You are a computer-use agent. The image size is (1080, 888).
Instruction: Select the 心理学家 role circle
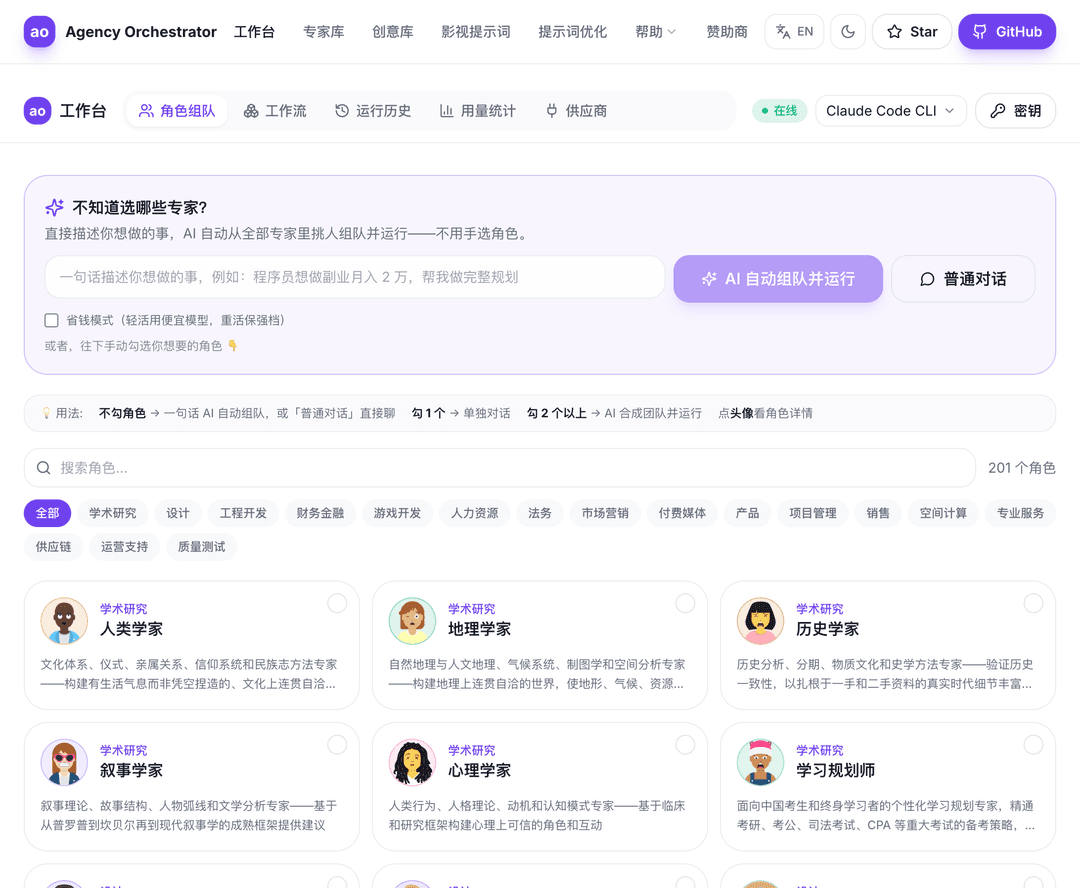pos(685,745)
